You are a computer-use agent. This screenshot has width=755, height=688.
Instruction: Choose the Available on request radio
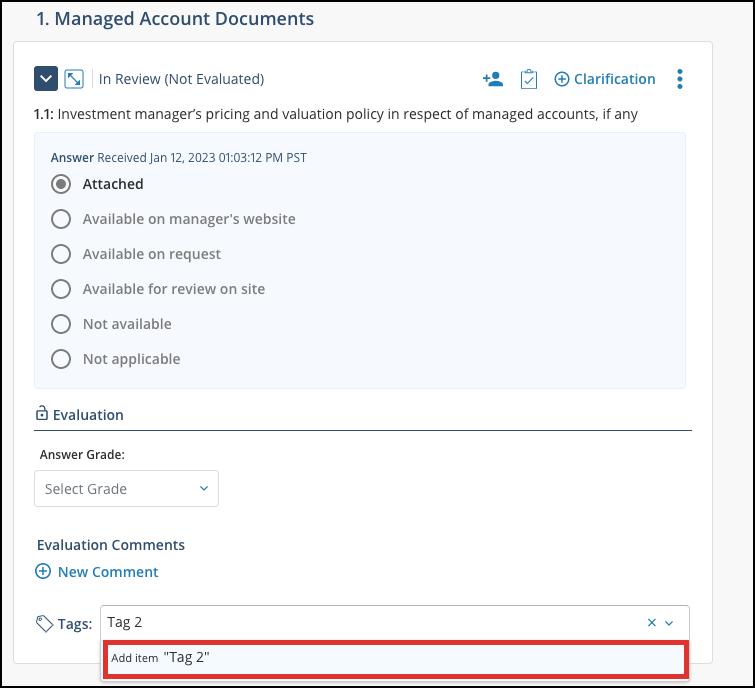61,254
